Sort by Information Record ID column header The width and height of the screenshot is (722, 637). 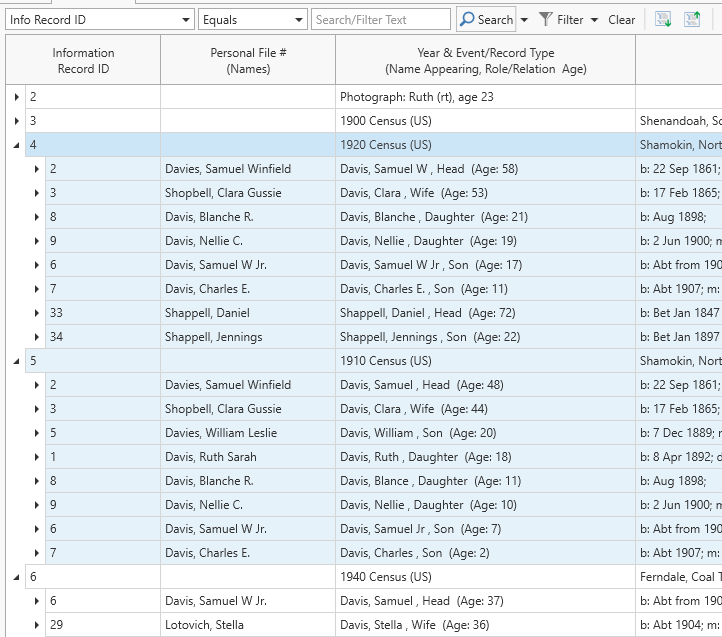click(x=83, y=60)
